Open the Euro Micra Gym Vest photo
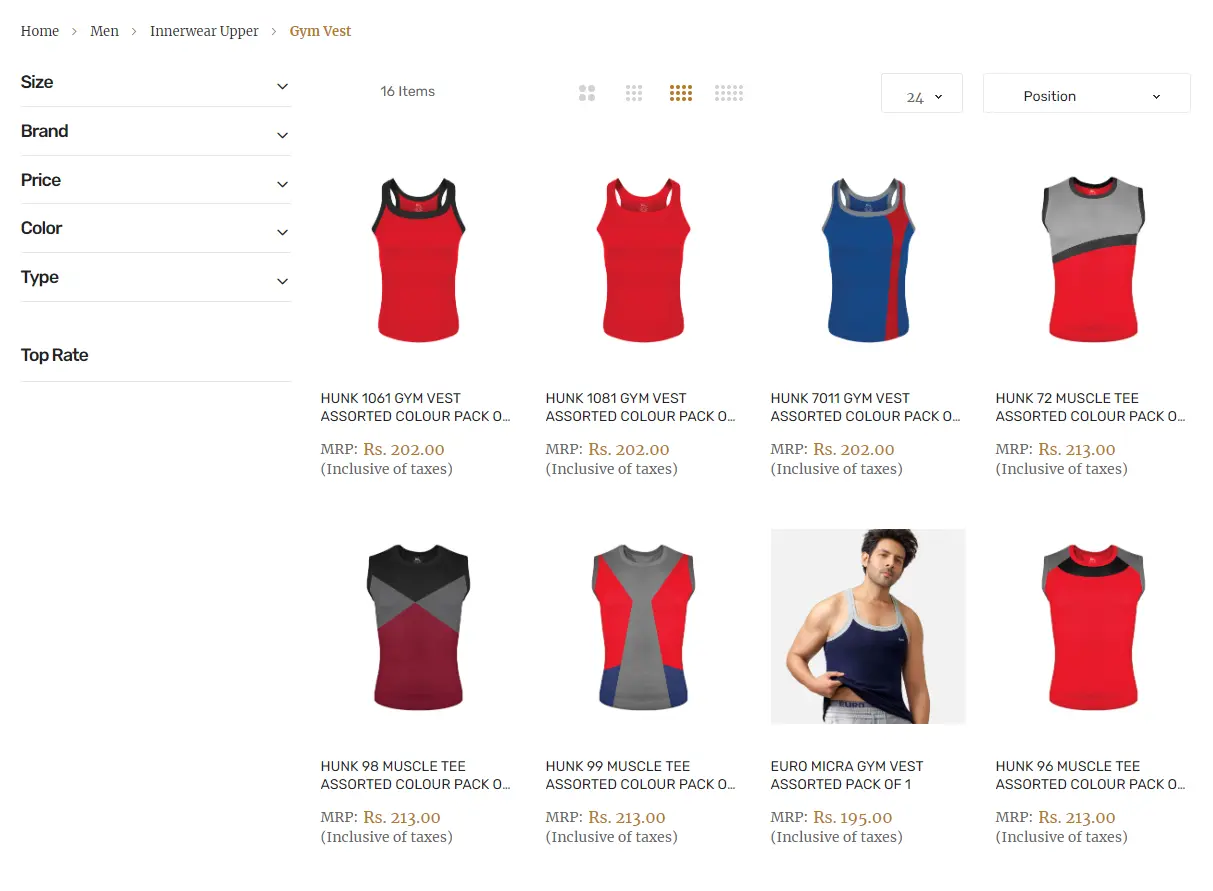The height and width of the screenshot is (891, 1213). [x=868, y=626]
